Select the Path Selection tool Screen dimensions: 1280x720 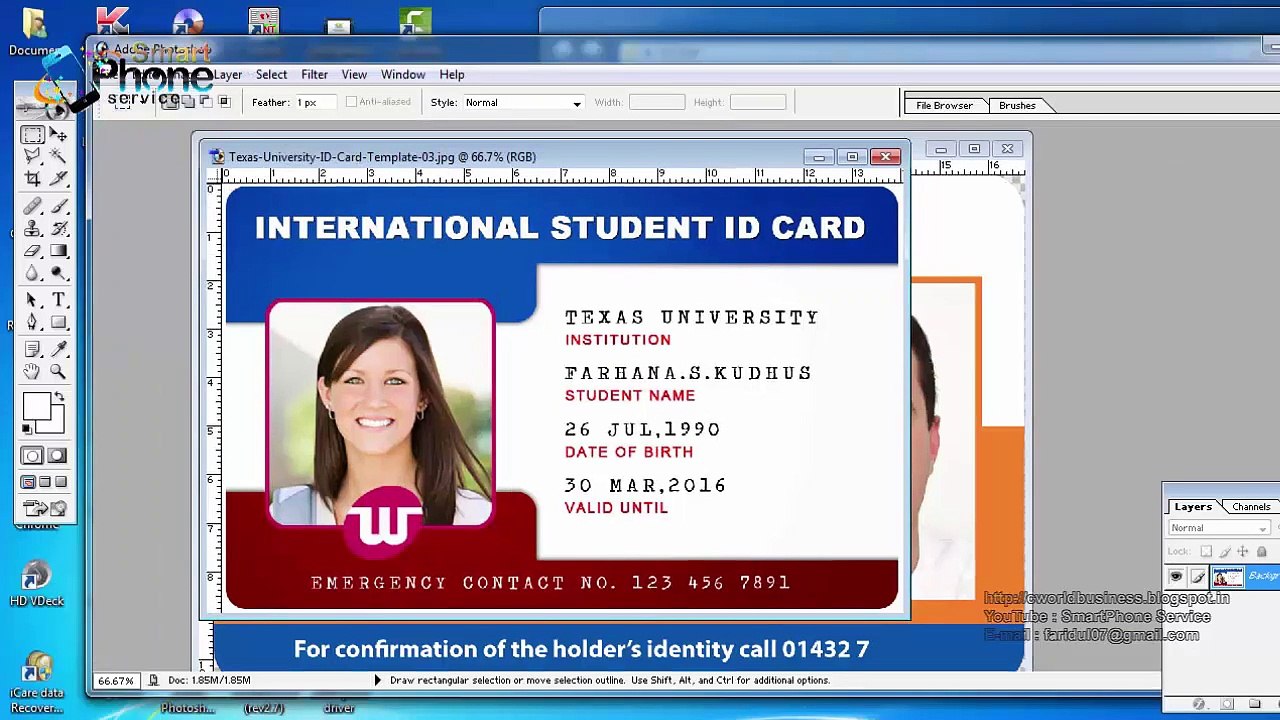pyautogui.click(x=33, y=301)
